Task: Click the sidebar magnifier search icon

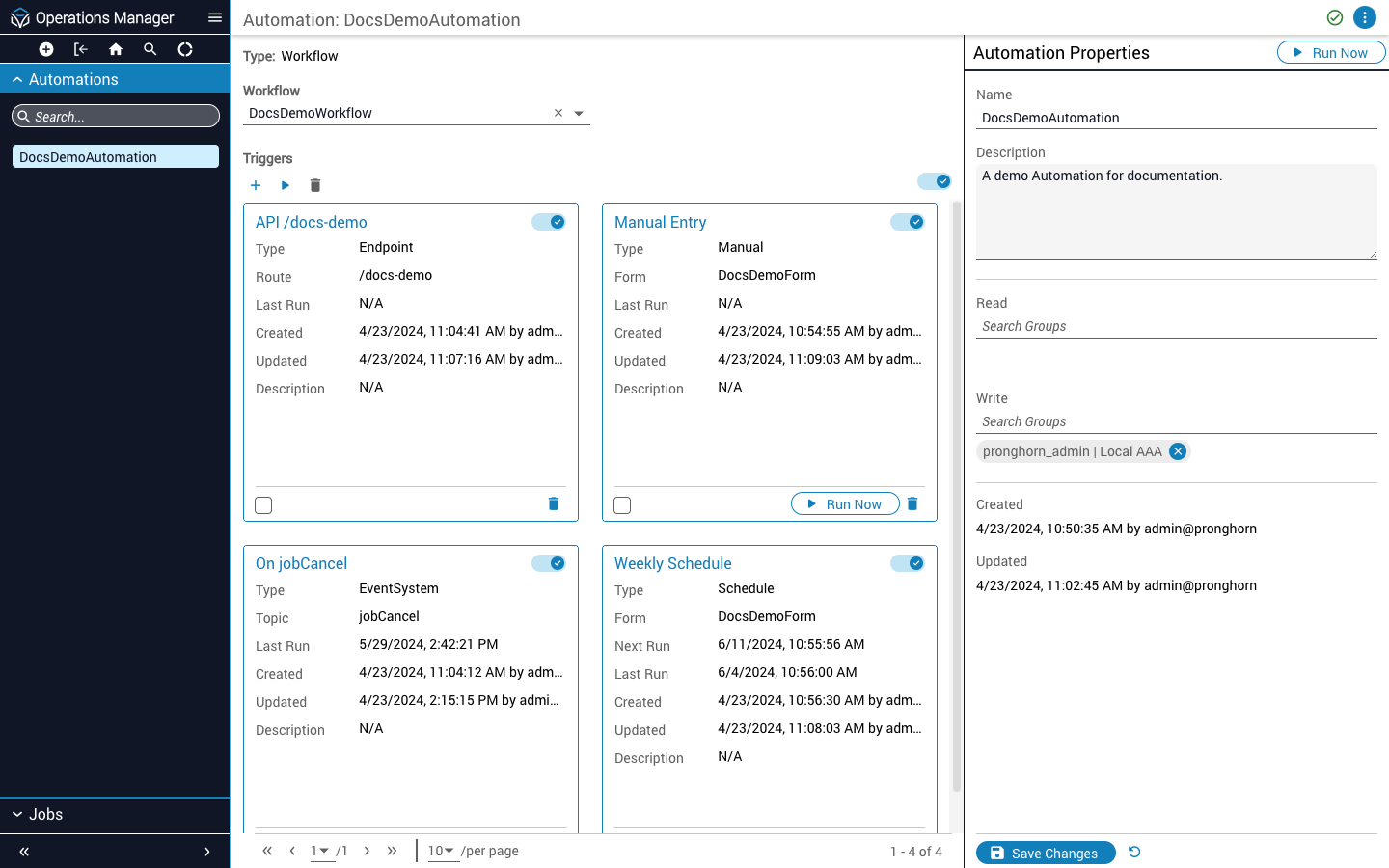Action: 150,49
